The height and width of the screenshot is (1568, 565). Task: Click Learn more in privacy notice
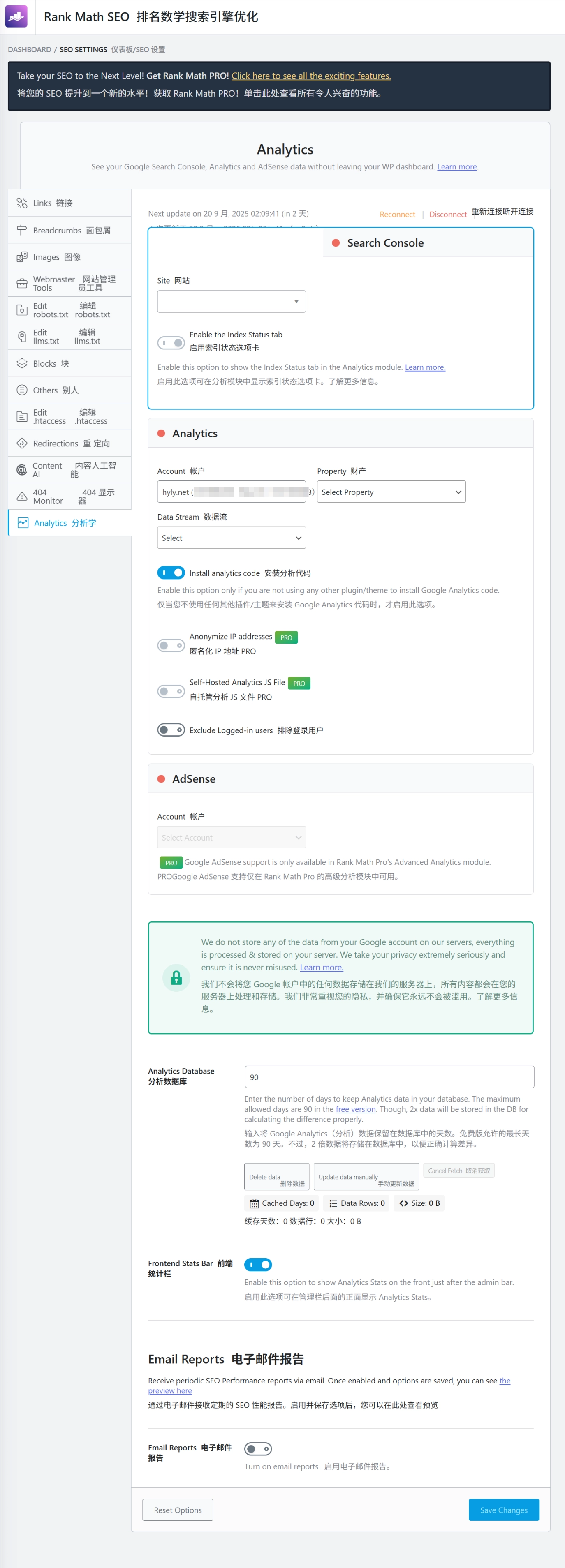(322, 967)
